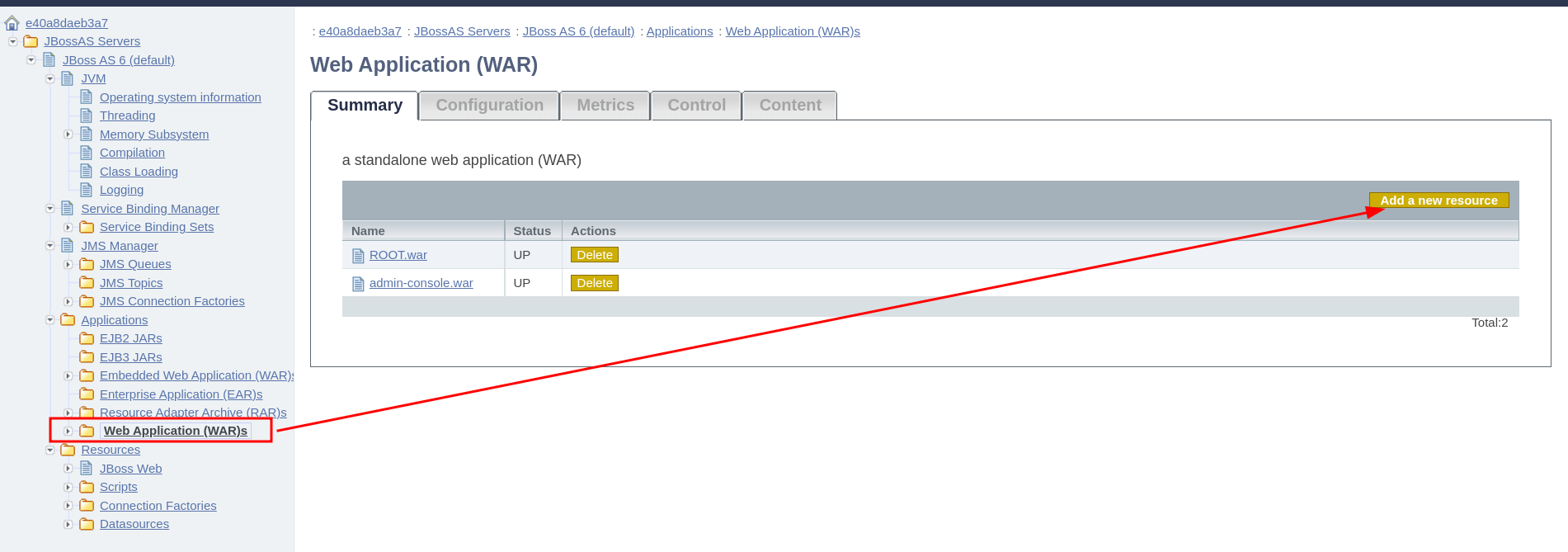This screenshot has height=552, width=1568.
Task: Click JBoss AS 6 (default) breadcrumb link
Action: [x=578, y=31]
